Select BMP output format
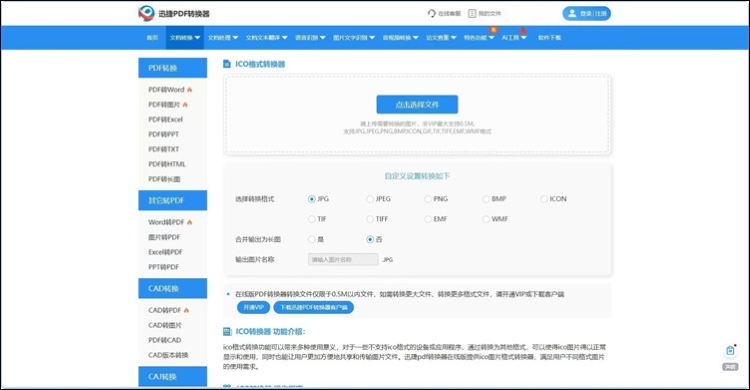 486,199
